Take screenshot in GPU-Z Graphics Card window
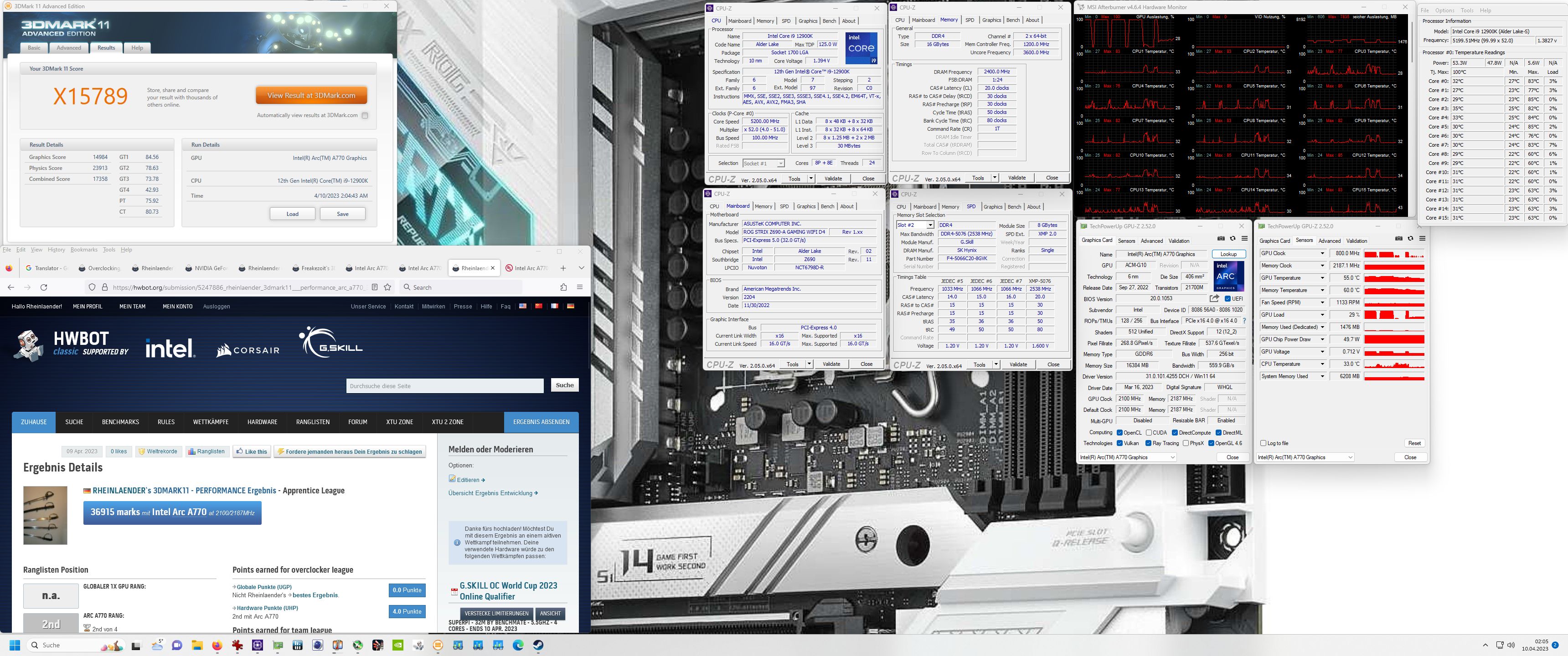The height and width of the screenshot is (656, 1568). [1221, 239]
